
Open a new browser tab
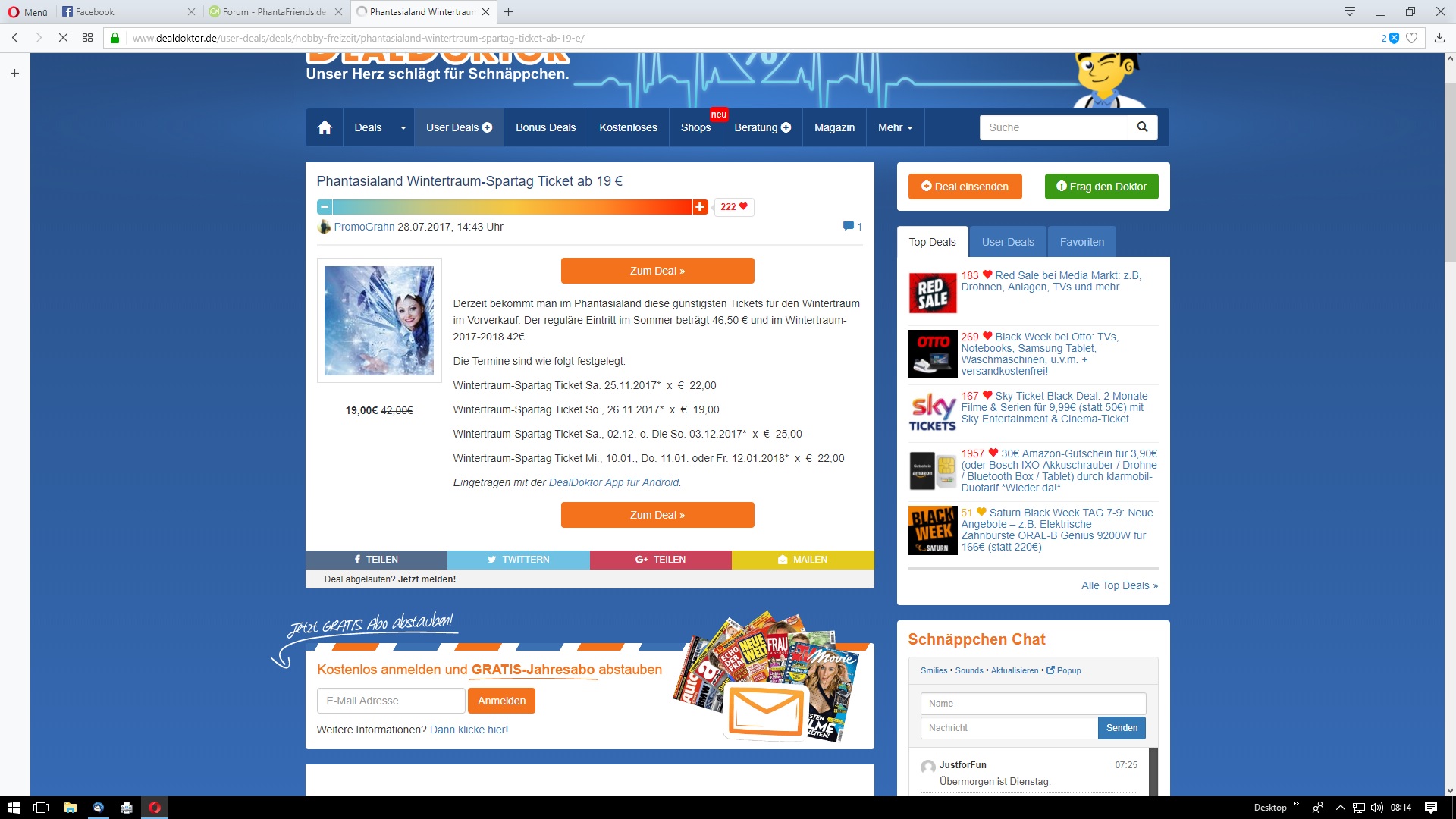pos(509,11)
